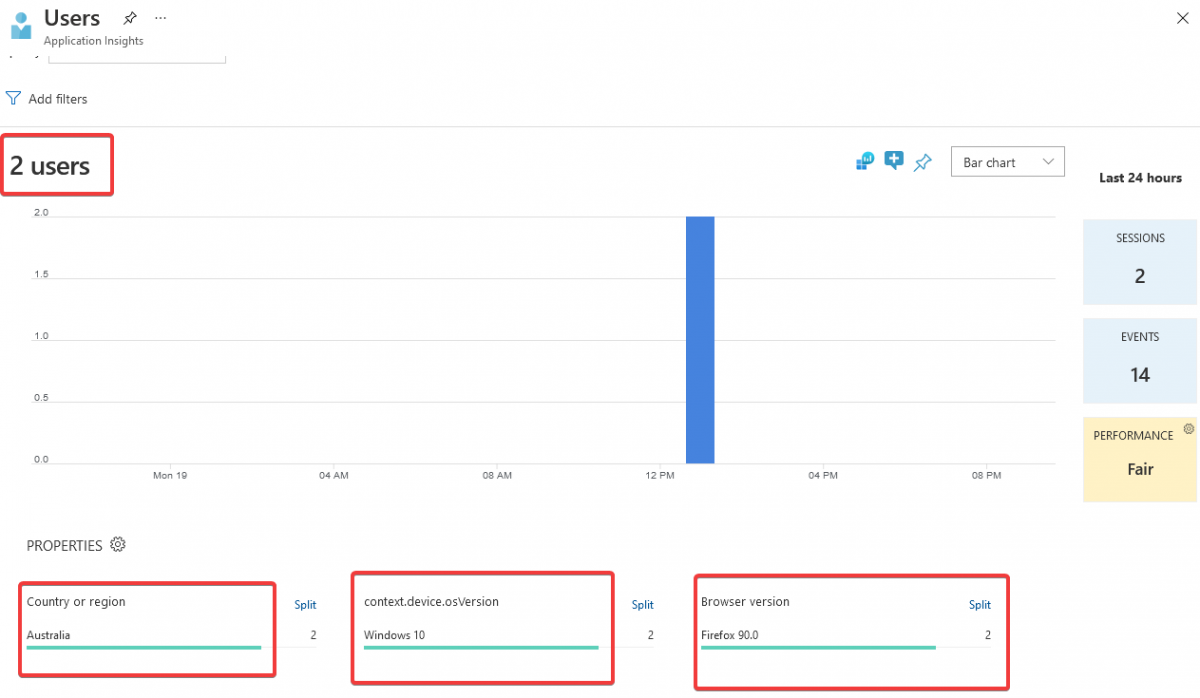Screen dimensions: 1200x698
Task: Click the Add filters text
Action: [x=56, y=98]
